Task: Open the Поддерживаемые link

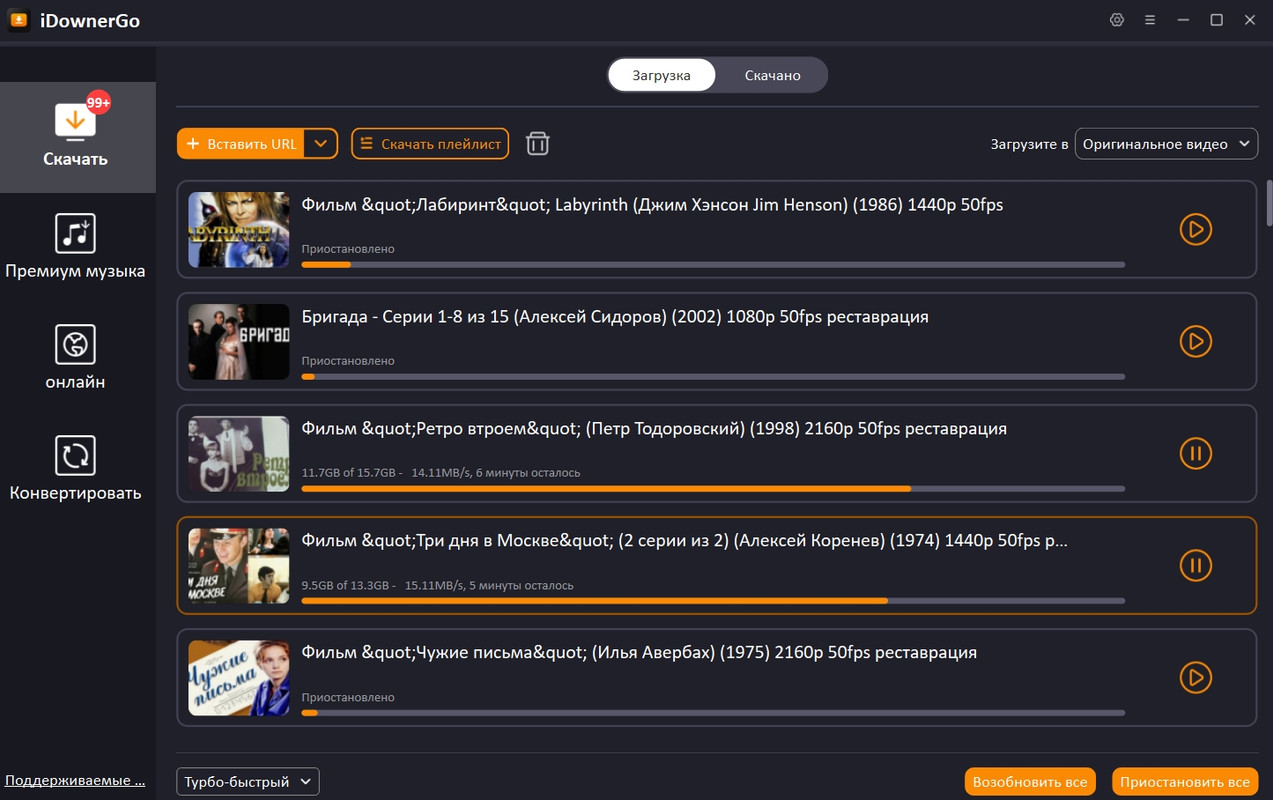Action: coord(75,780)
